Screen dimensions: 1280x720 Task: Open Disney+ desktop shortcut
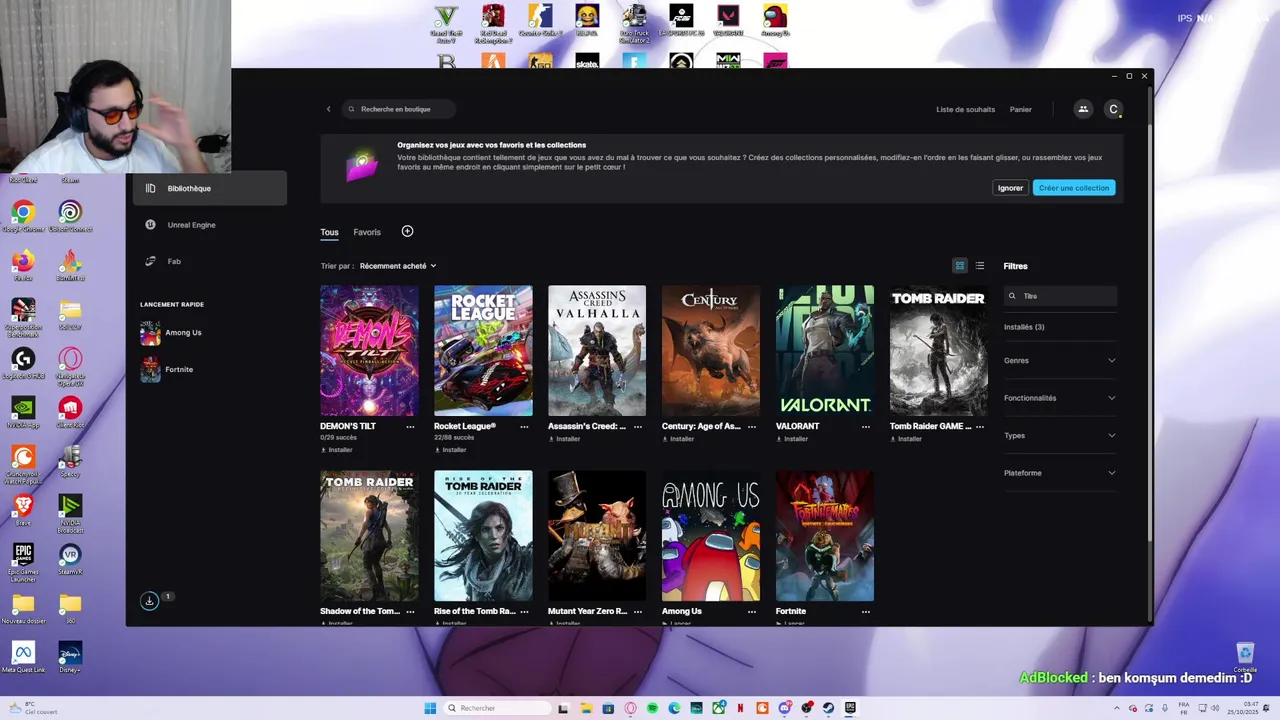[70, 656]
